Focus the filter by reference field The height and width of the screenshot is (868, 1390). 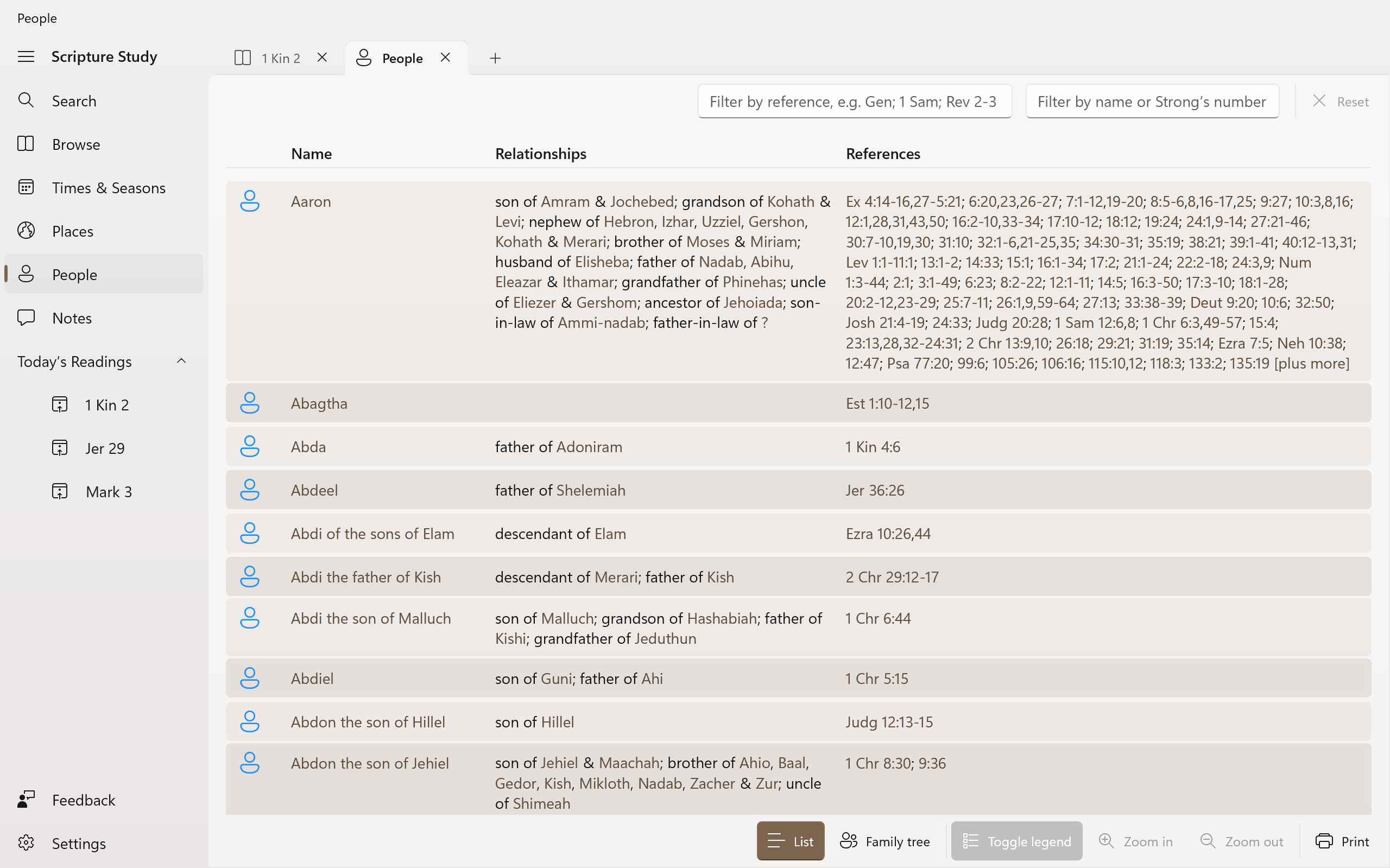[854, 102]
